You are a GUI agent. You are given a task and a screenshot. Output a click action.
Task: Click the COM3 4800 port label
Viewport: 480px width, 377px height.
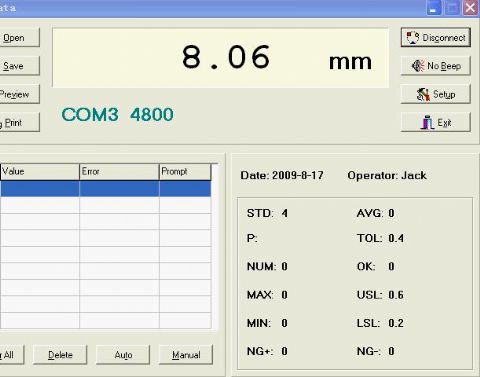pyautogui.click(x=117, y=114)
